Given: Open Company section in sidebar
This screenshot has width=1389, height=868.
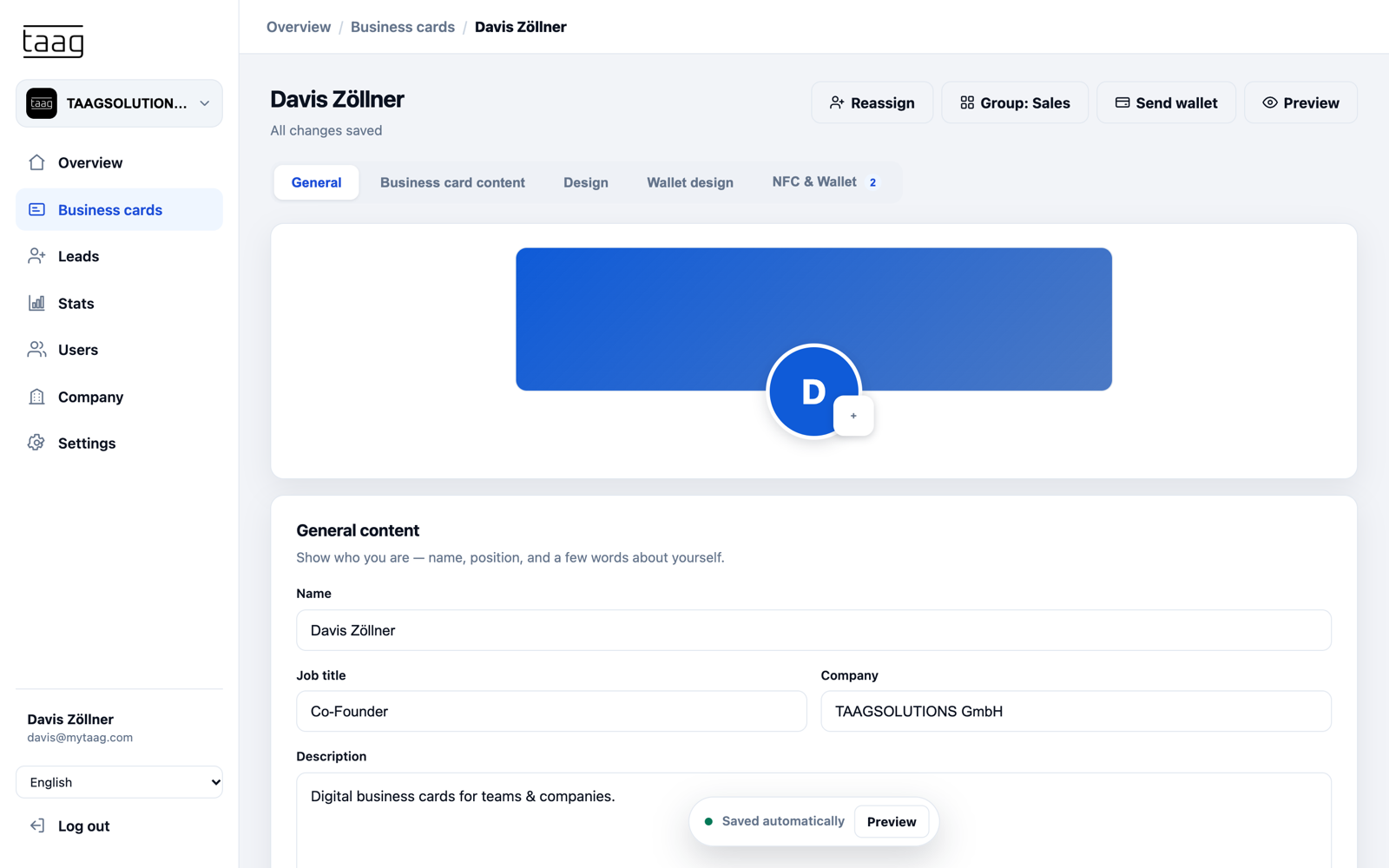Looking at the screenshot, I should (x=119, y=397).
